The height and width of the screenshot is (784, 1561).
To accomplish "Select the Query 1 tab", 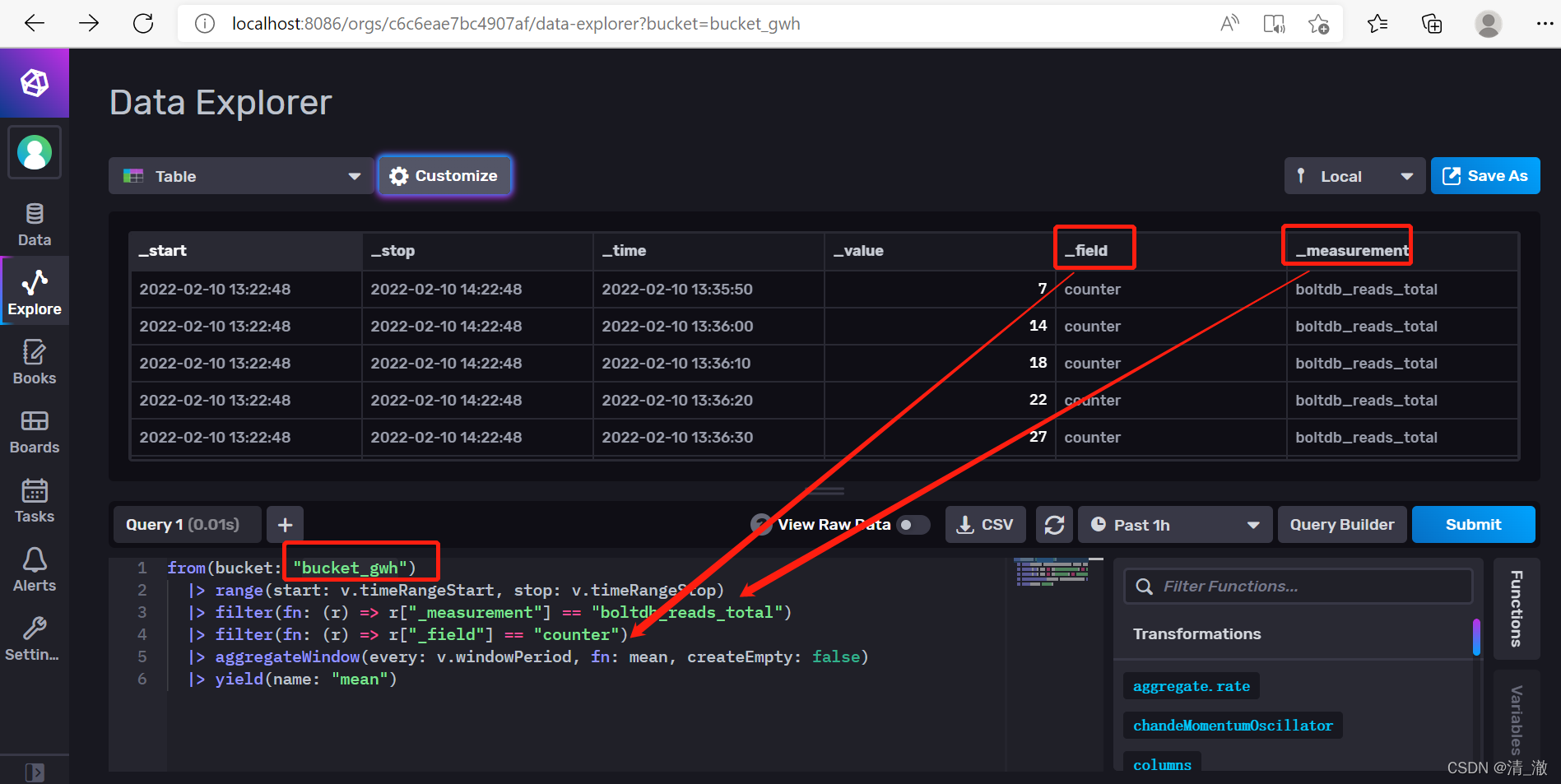I will coord(186,524).
